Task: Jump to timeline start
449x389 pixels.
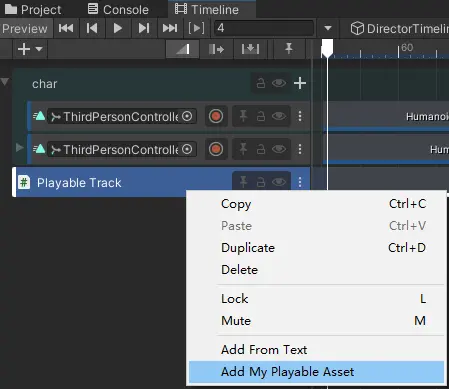Action: 66,28
